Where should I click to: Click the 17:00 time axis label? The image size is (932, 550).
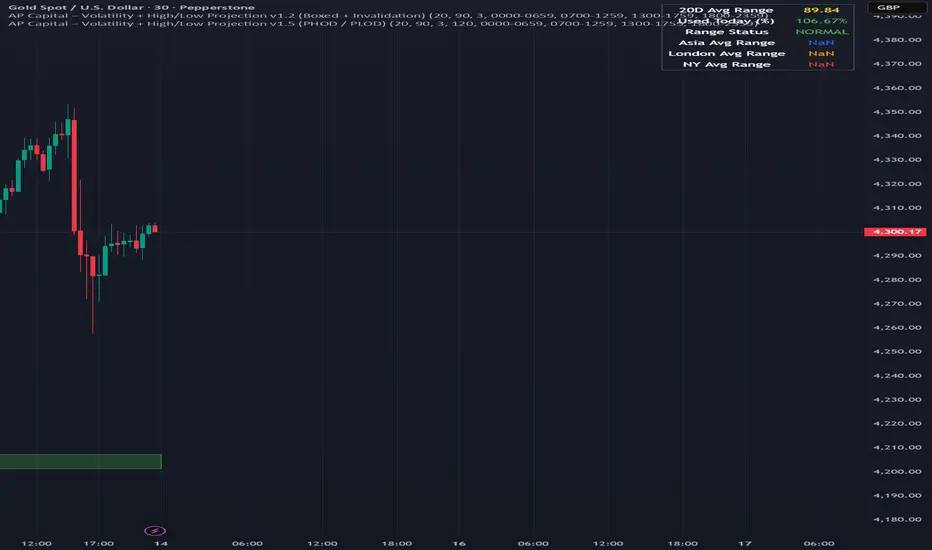(99, 543)
